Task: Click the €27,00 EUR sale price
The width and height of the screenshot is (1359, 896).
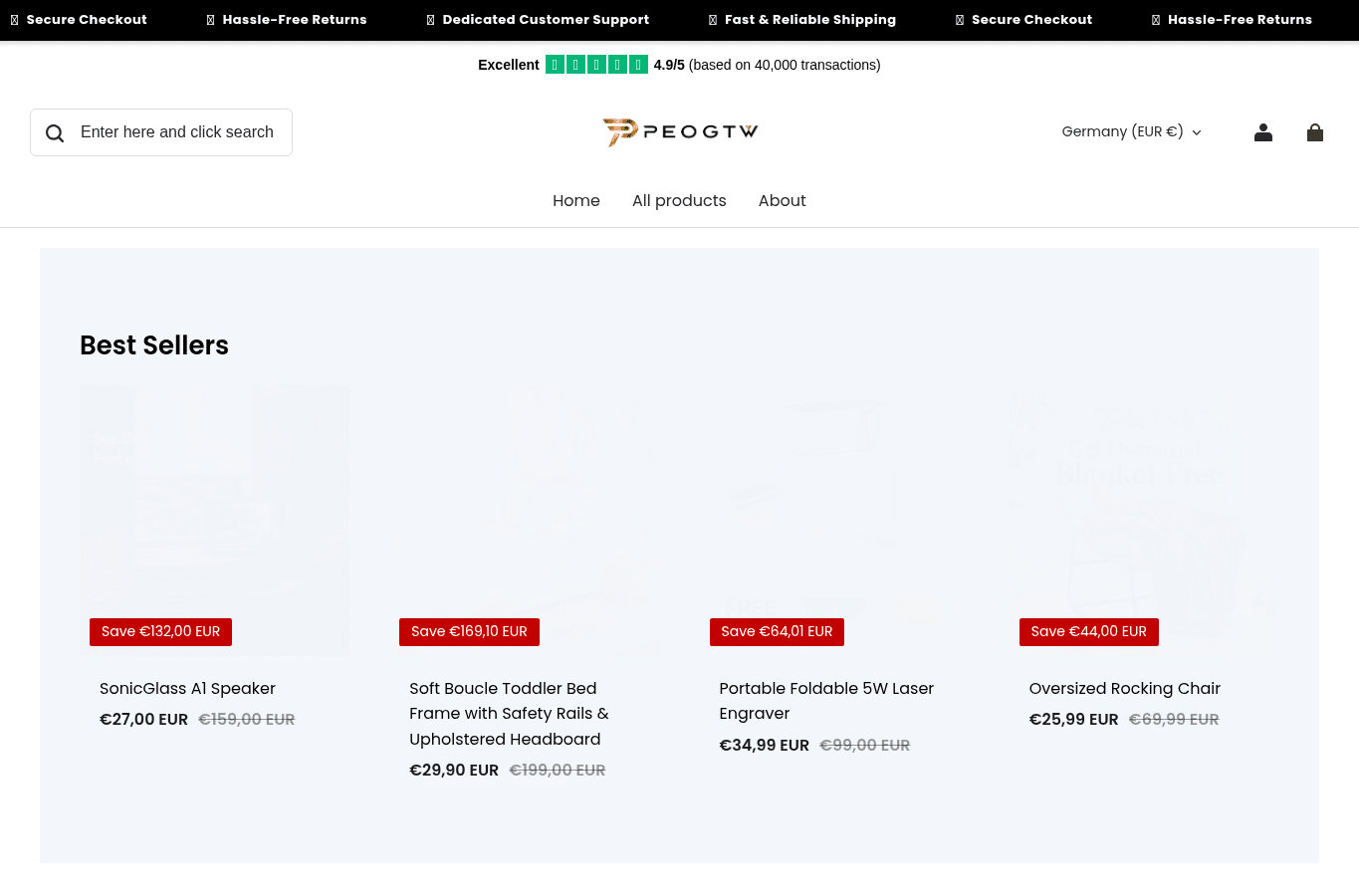Action: tap(143, 719)
